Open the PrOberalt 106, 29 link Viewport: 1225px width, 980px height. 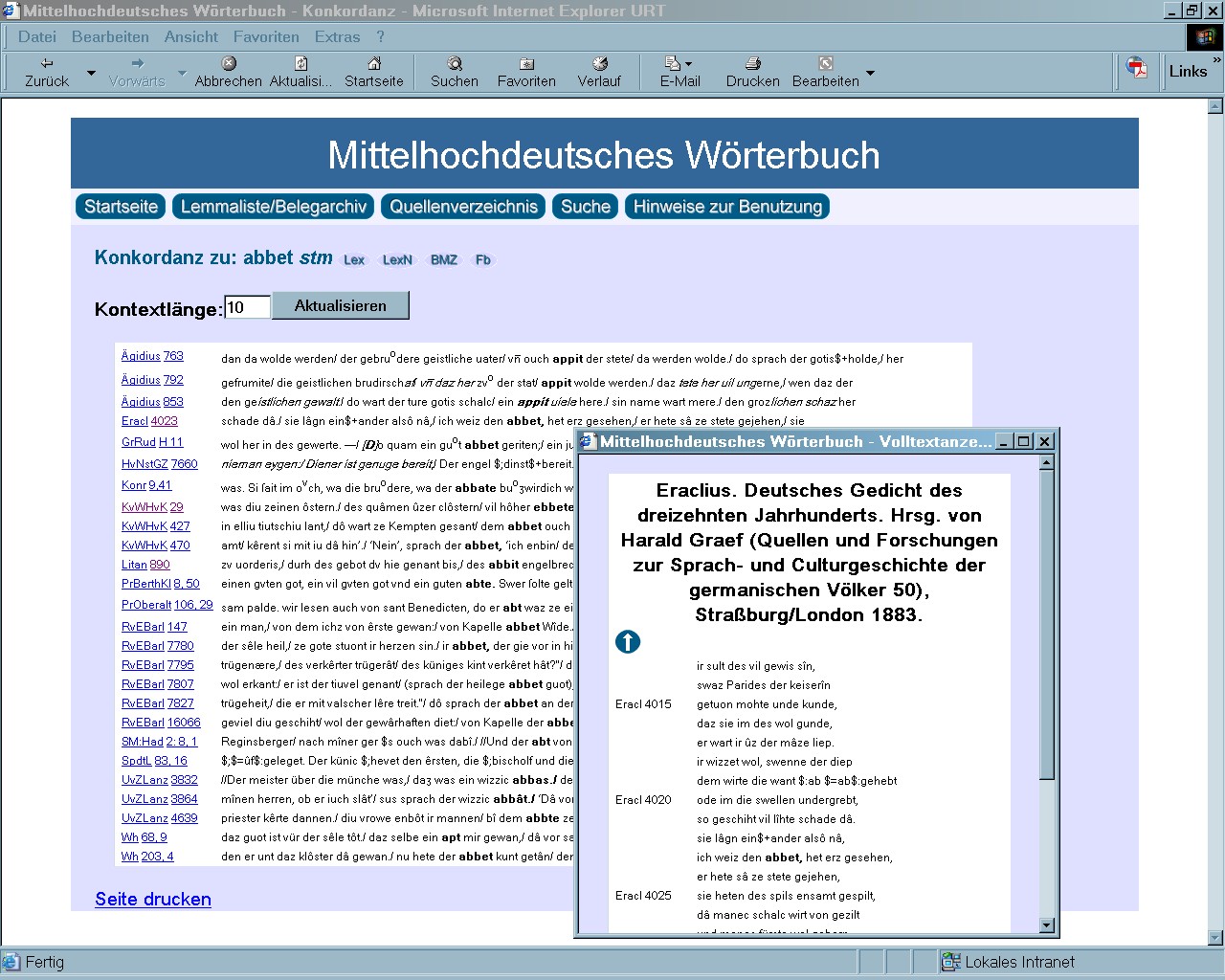click(167, 605)
